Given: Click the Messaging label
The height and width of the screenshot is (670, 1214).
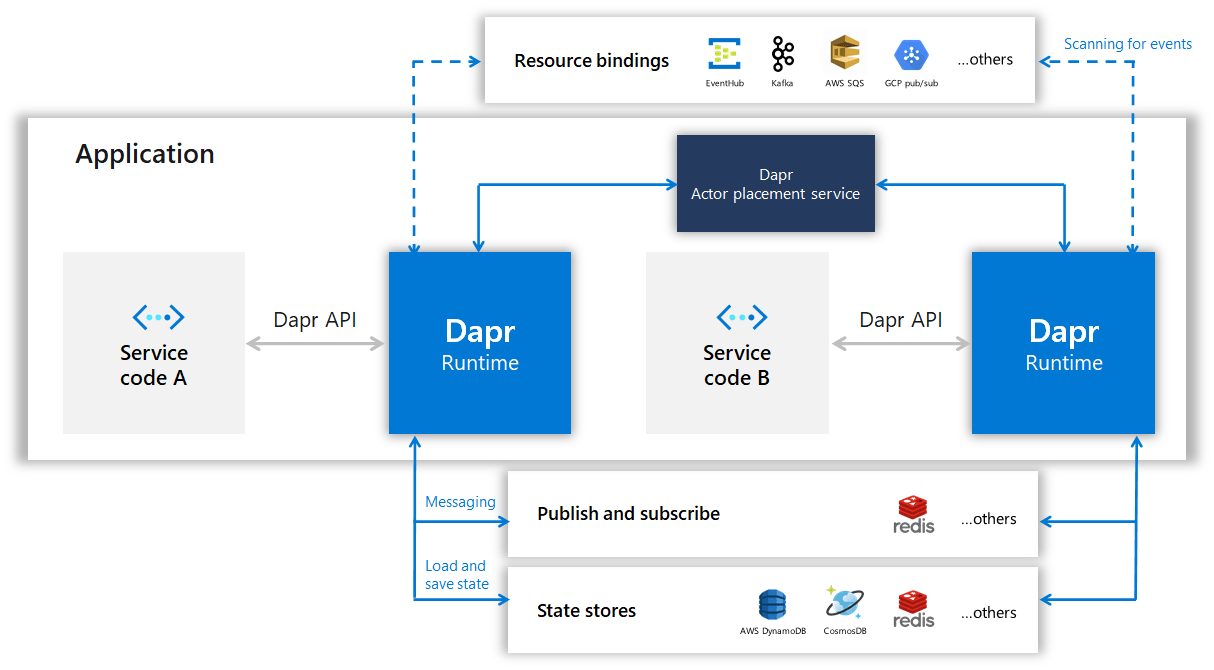Looking at the screenshot, I should (x=461, y=501).
